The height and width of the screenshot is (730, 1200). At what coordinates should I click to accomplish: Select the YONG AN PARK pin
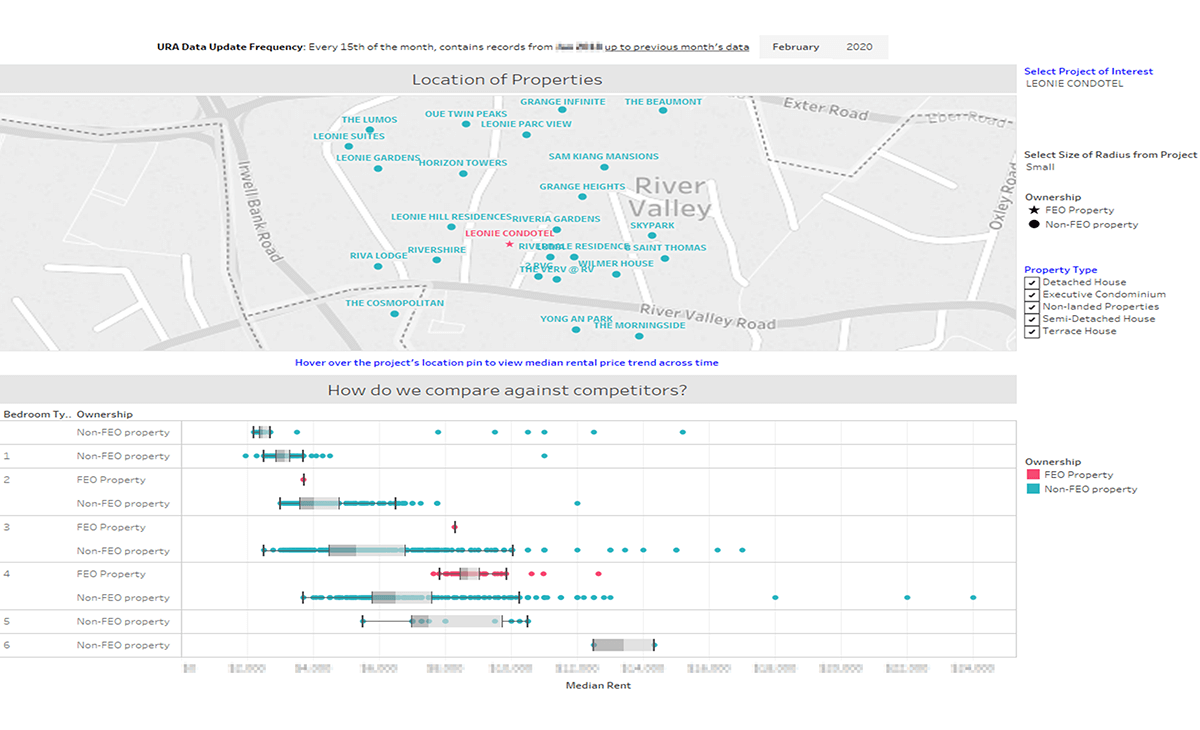pyautogui.click(x=576, y=330)
